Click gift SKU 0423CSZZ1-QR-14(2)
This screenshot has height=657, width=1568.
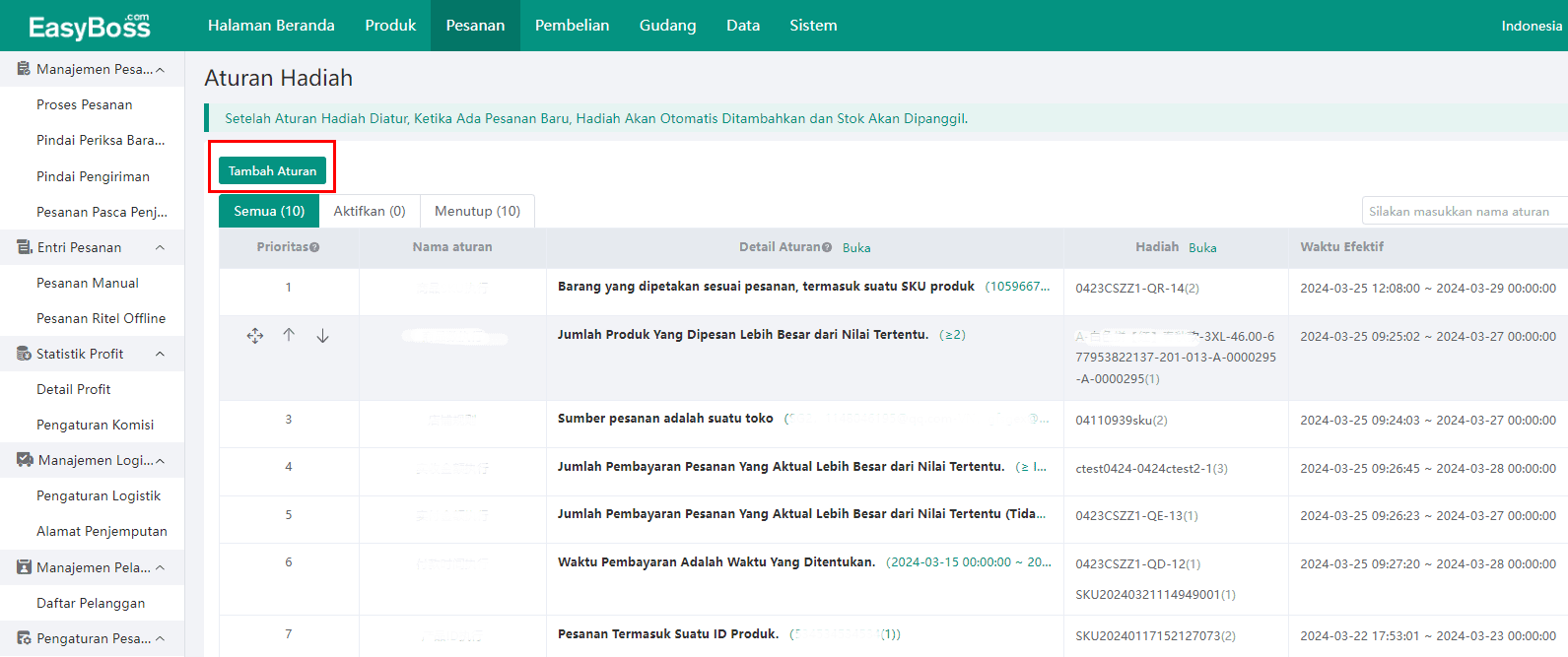coord(1137,289)
